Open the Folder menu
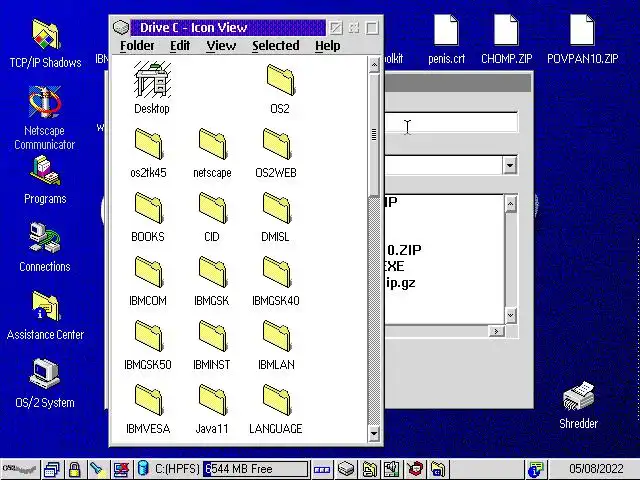640x480 pixels. pyautogui.click(x=137, y=45)
